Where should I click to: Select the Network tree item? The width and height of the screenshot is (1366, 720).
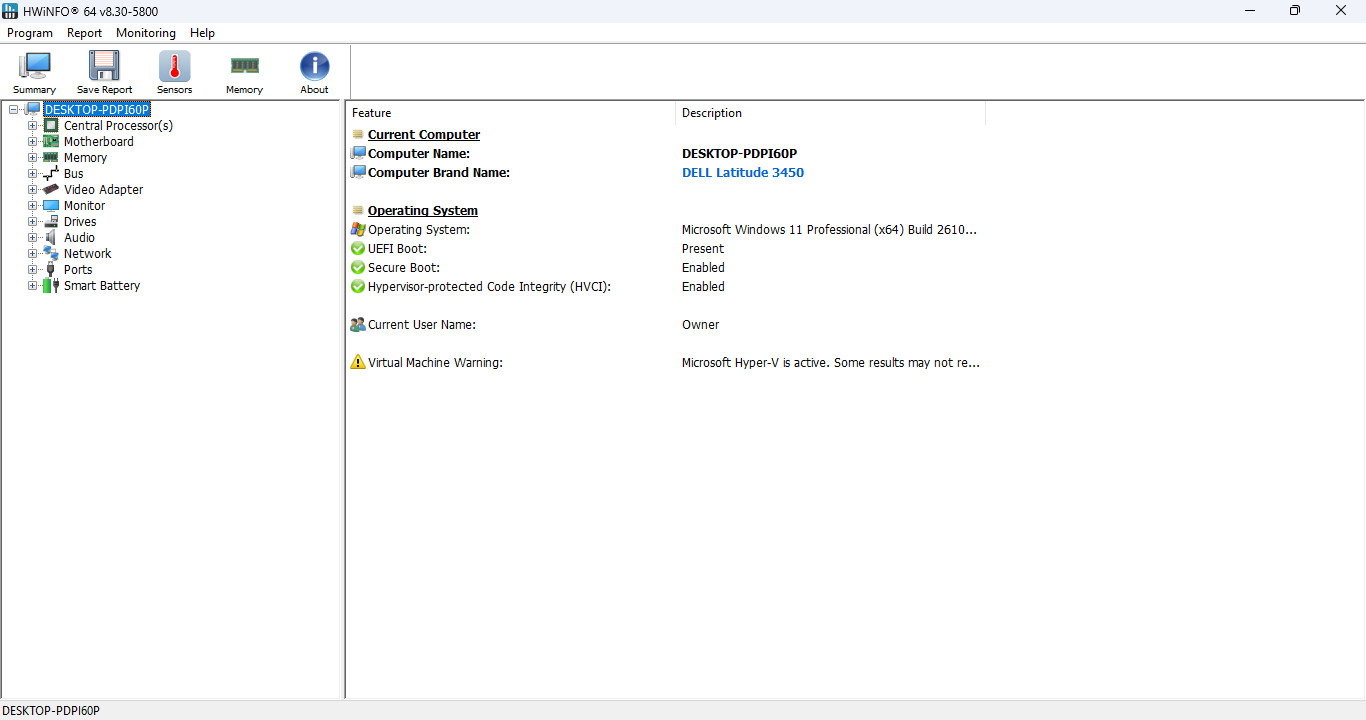(x=88, y=253)
